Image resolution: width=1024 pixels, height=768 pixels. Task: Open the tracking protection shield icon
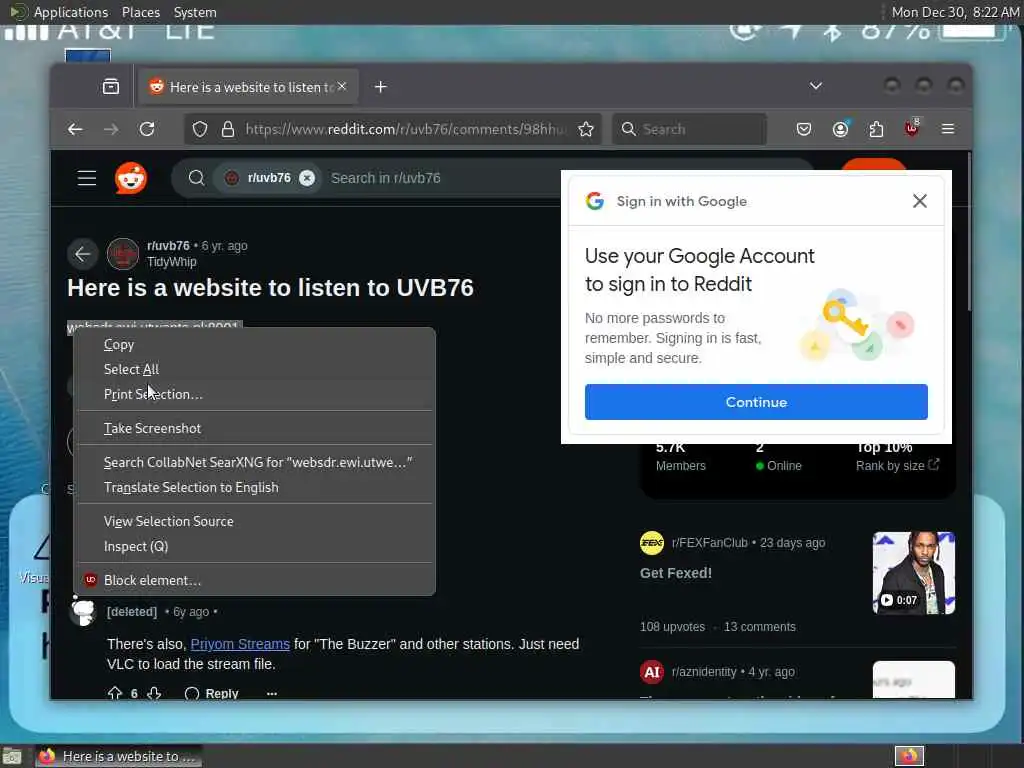[x=200, y=129]
